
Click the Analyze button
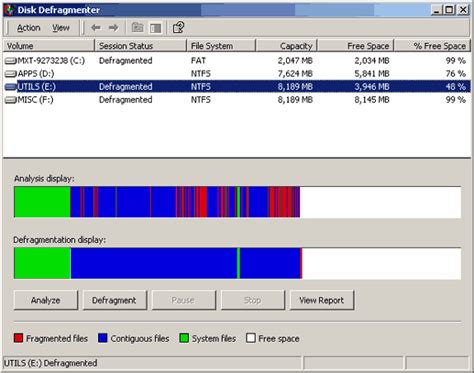[46, 300]
